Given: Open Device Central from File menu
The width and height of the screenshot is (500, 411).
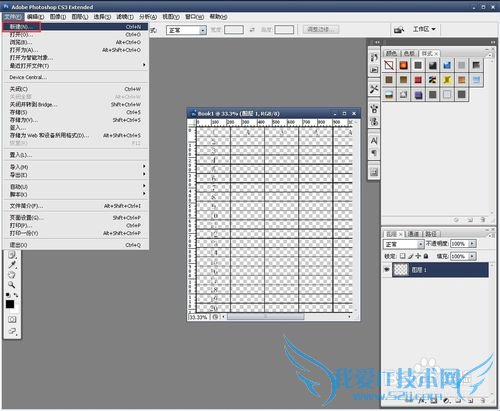Looking at the screenshot, I should click(75, 77).
